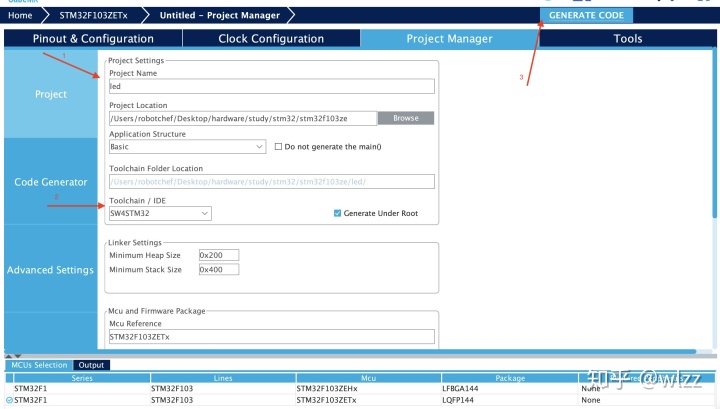Viewport: 720px width, 409px height.
Task: Switch to Clock Configuration tab
Action: [x=271, y=39]
